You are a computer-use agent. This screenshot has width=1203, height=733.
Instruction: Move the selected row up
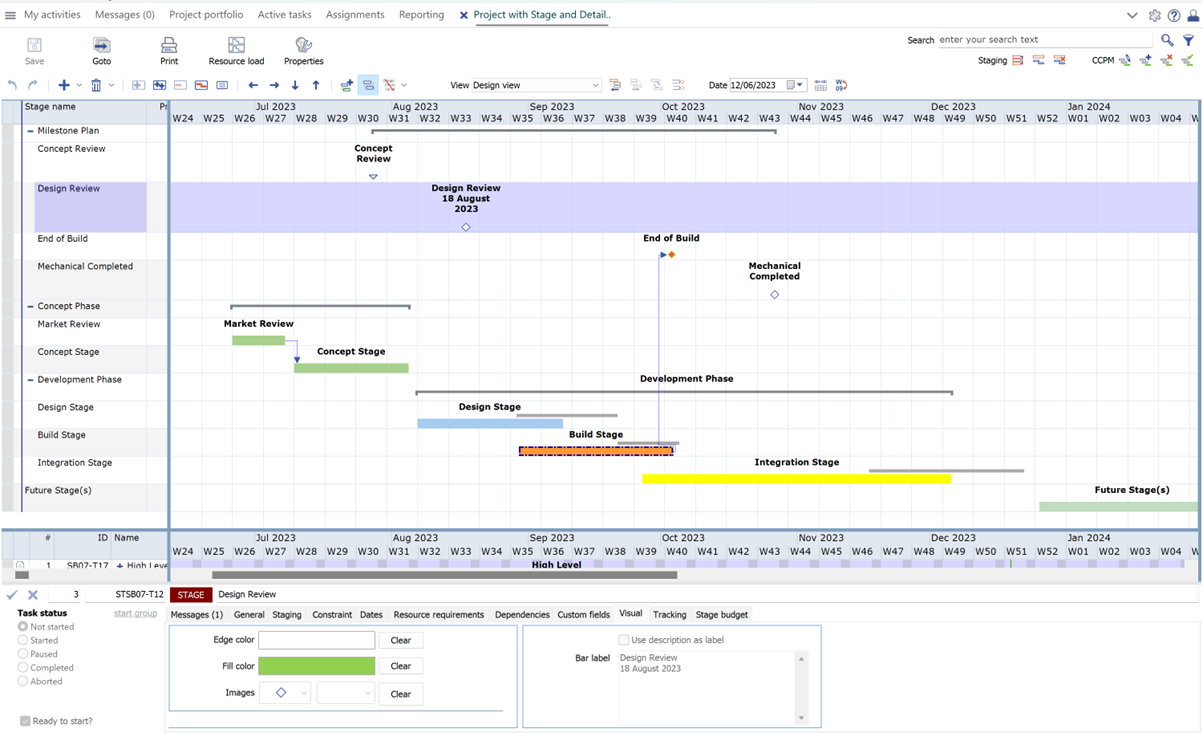coord(316,85)
